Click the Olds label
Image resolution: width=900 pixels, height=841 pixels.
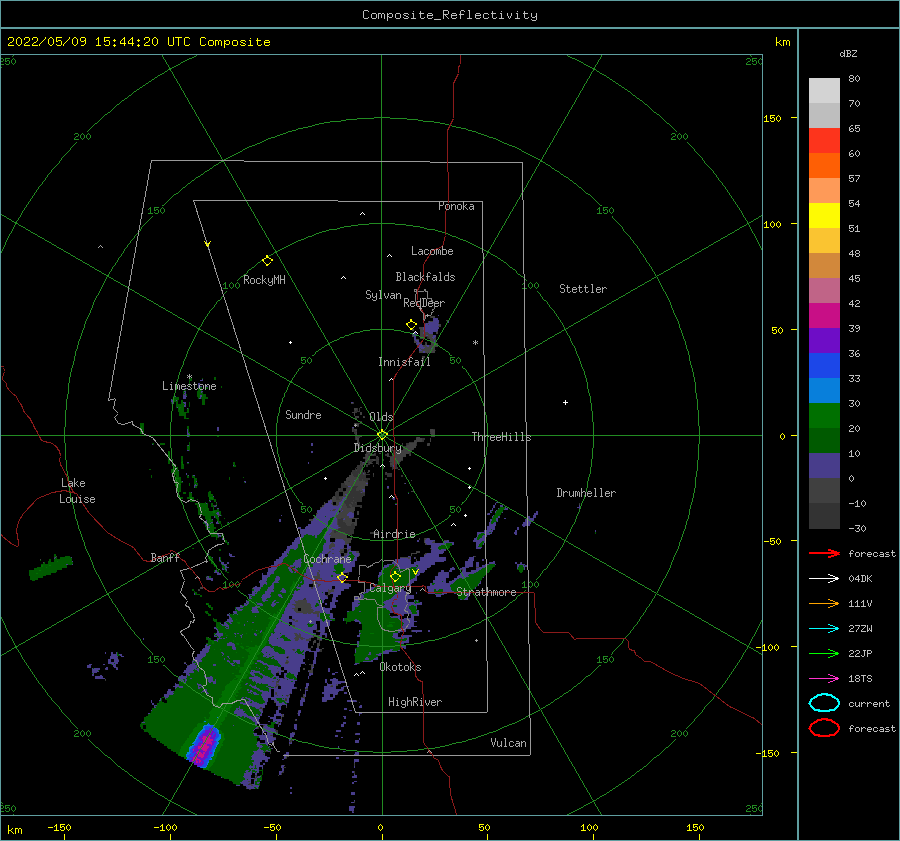[x=381, y=417]
